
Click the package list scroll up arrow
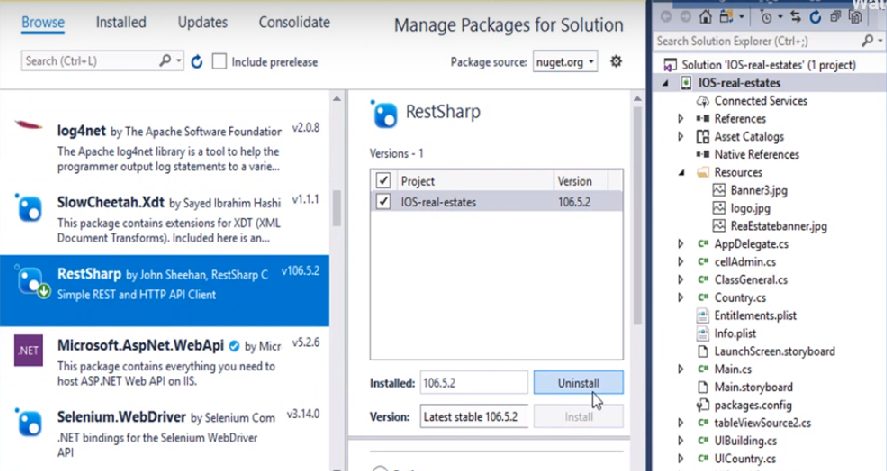(x=337, y=99)
